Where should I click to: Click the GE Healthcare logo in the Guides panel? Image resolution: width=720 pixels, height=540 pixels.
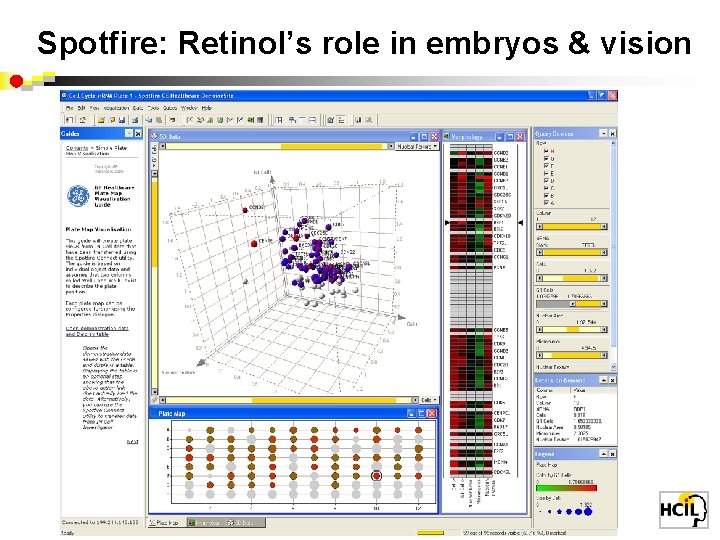click(79, 196)
